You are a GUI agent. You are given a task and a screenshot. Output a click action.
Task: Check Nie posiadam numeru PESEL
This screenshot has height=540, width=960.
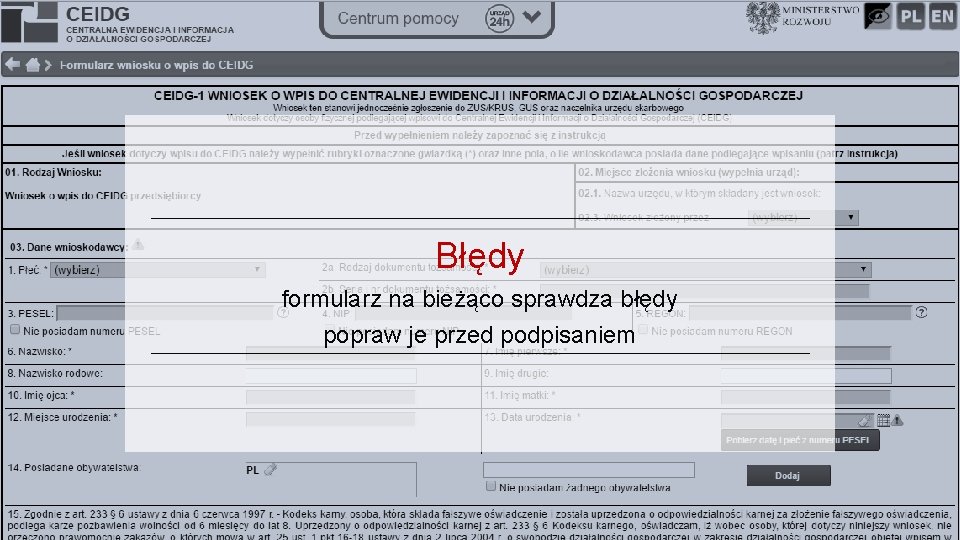click(15, 329)
